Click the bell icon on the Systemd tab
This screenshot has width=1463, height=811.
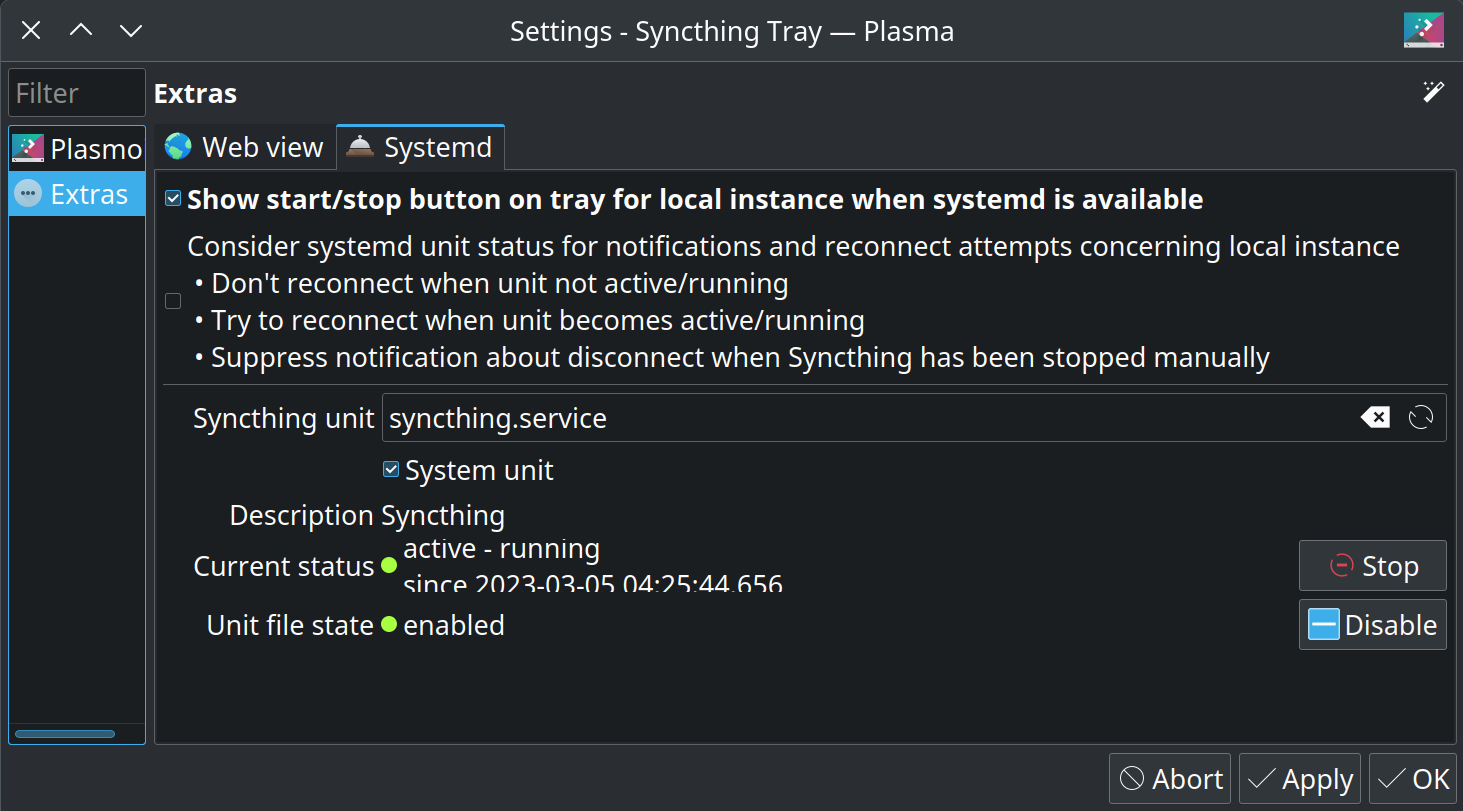click(x=360, y=146)
